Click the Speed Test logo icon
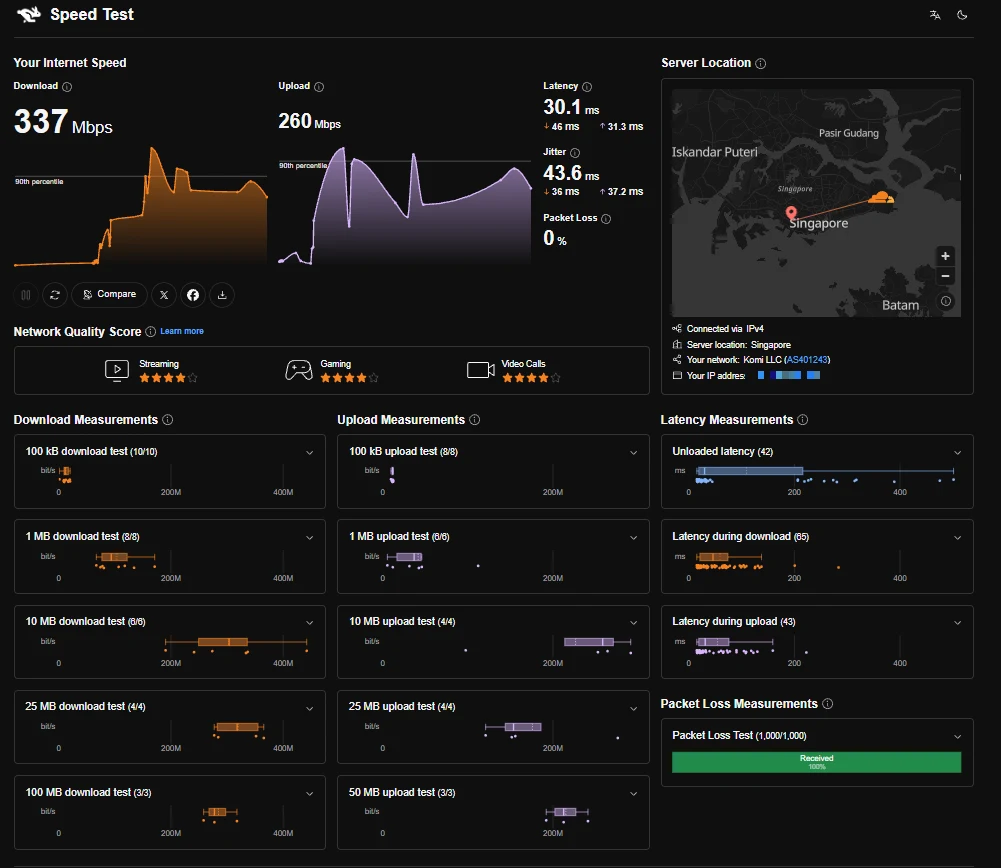Image resolution: width=1001 pixels, height=868 pixels. click(x=29, y=14)
